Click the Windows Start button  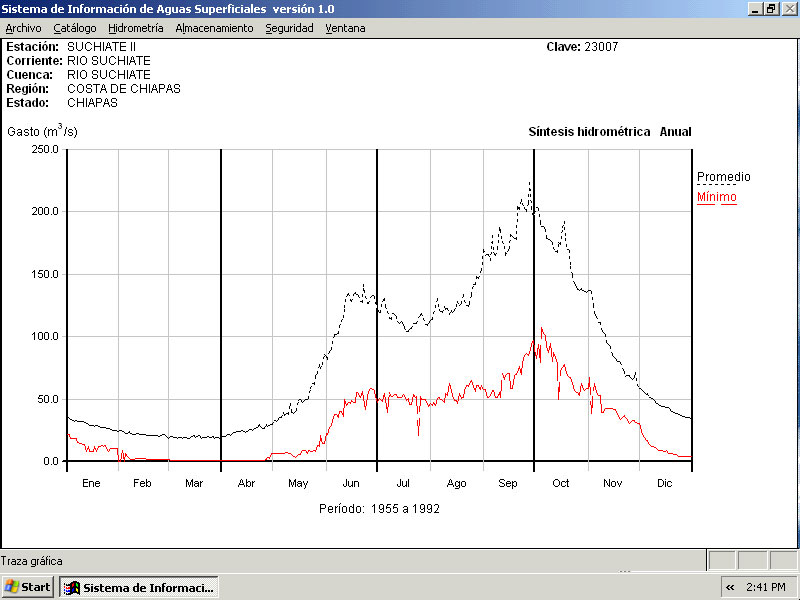click(28, 587)
